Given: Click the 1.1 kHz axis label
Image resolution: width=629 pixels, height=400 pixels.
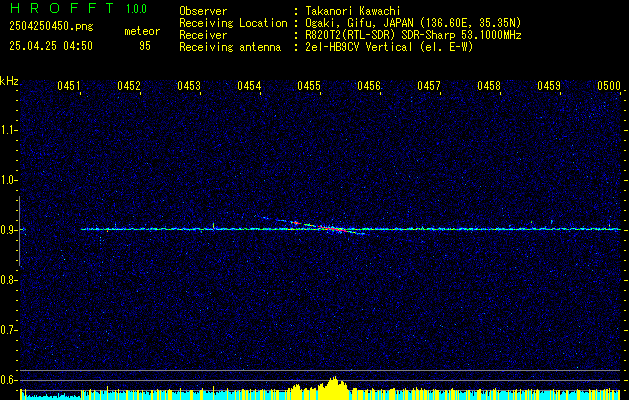Looking at the screenshot, I should click(x=9, y=130).
